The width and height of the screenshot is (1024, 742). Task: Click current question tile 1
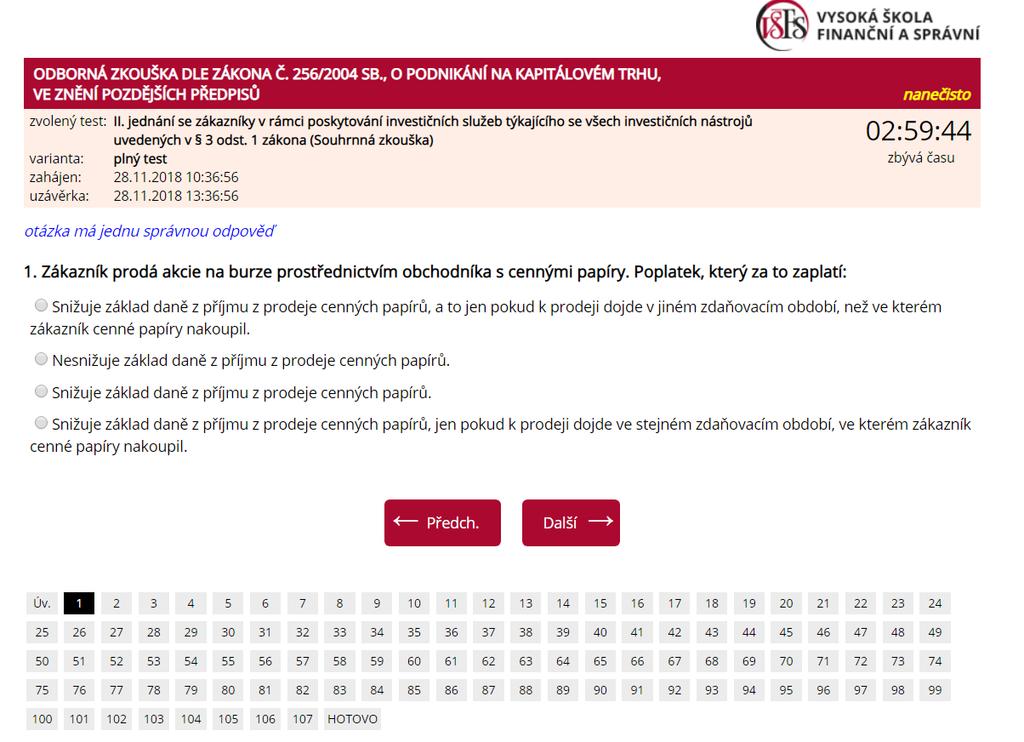(79, 604)
